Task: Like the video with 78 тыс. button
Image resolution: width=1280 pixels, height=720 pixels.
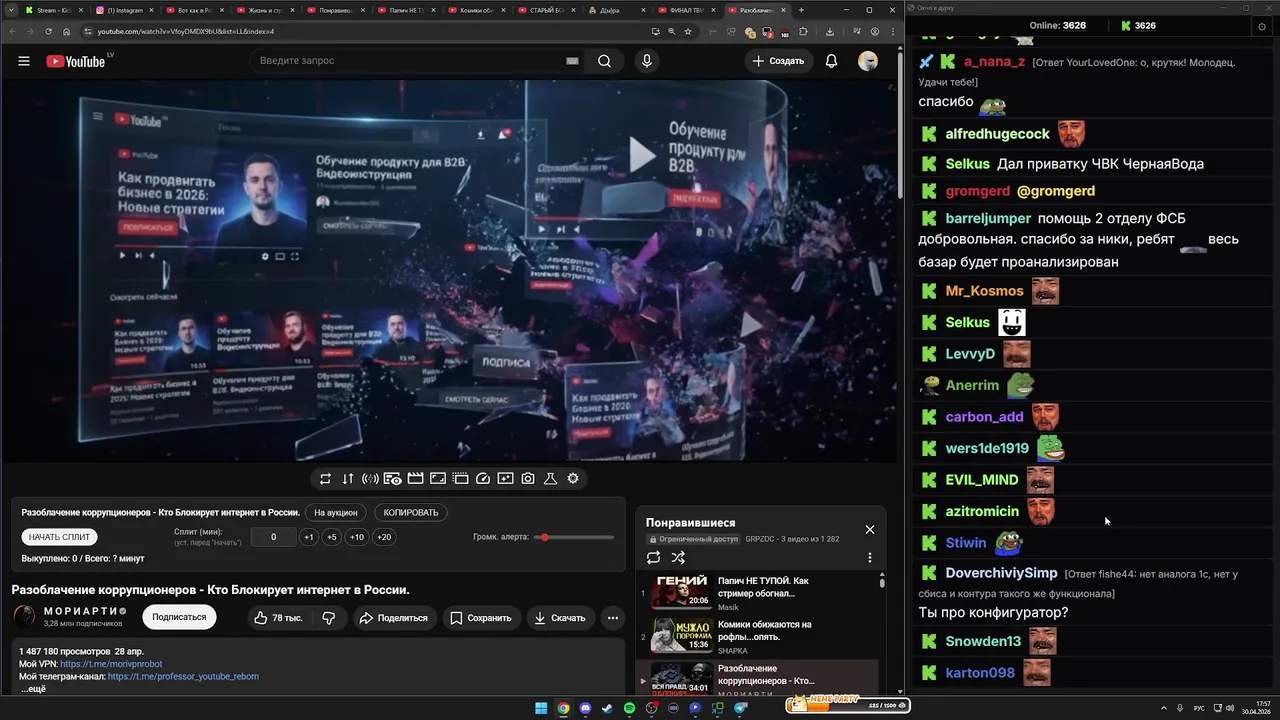Action: click(279, 618)
